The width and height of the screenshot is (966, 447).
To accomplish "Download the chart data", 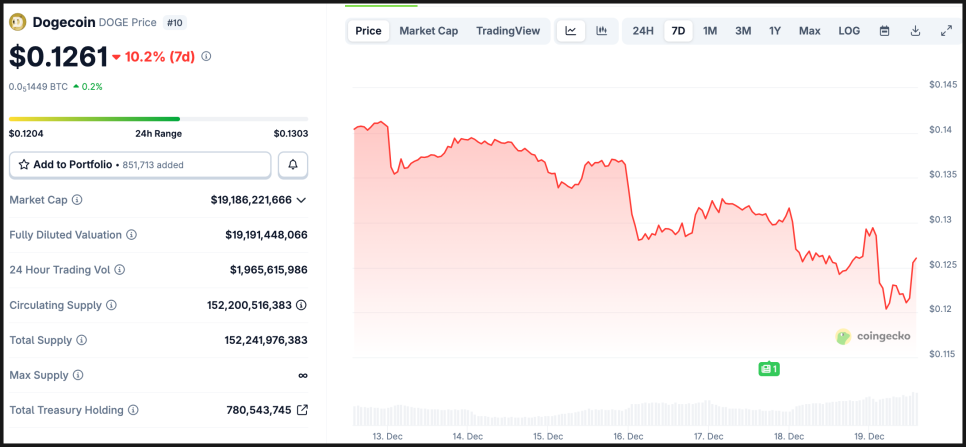I will 915,31.
